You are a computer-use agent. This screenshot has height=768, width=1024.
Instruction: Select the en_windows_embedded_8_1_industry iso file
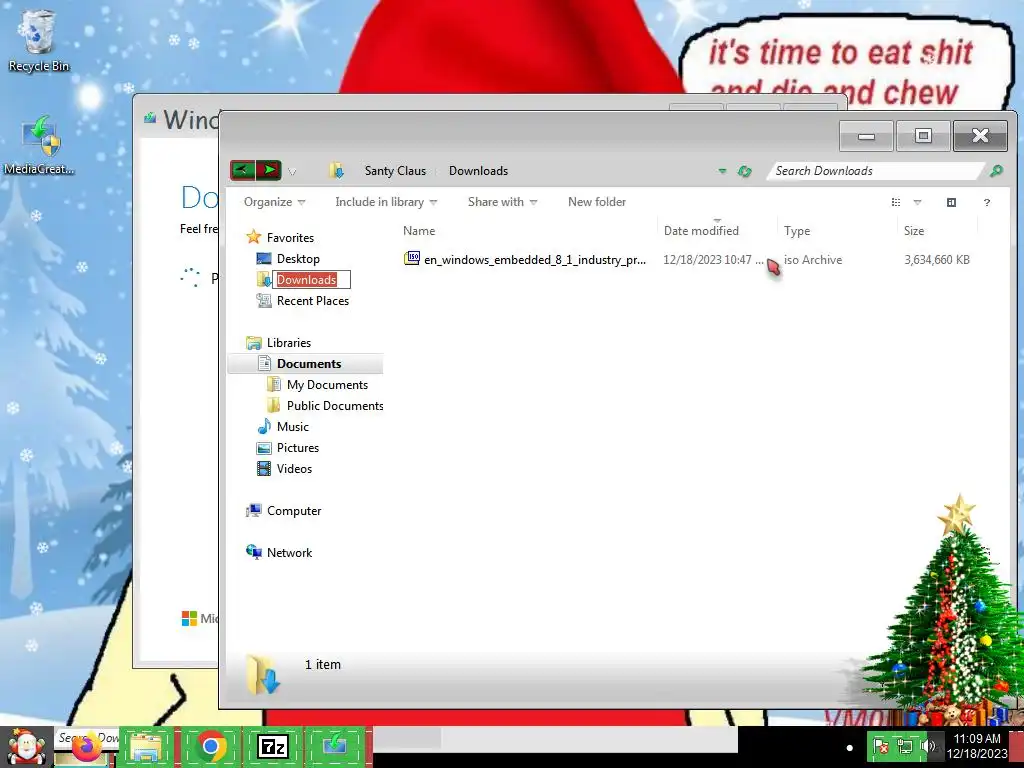[x=535, y=260]
